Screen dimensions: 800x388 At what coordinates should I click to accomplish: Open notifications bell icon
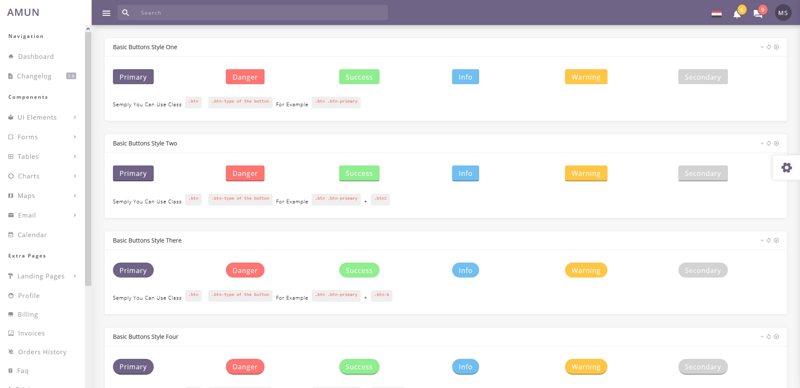[737, 14]
